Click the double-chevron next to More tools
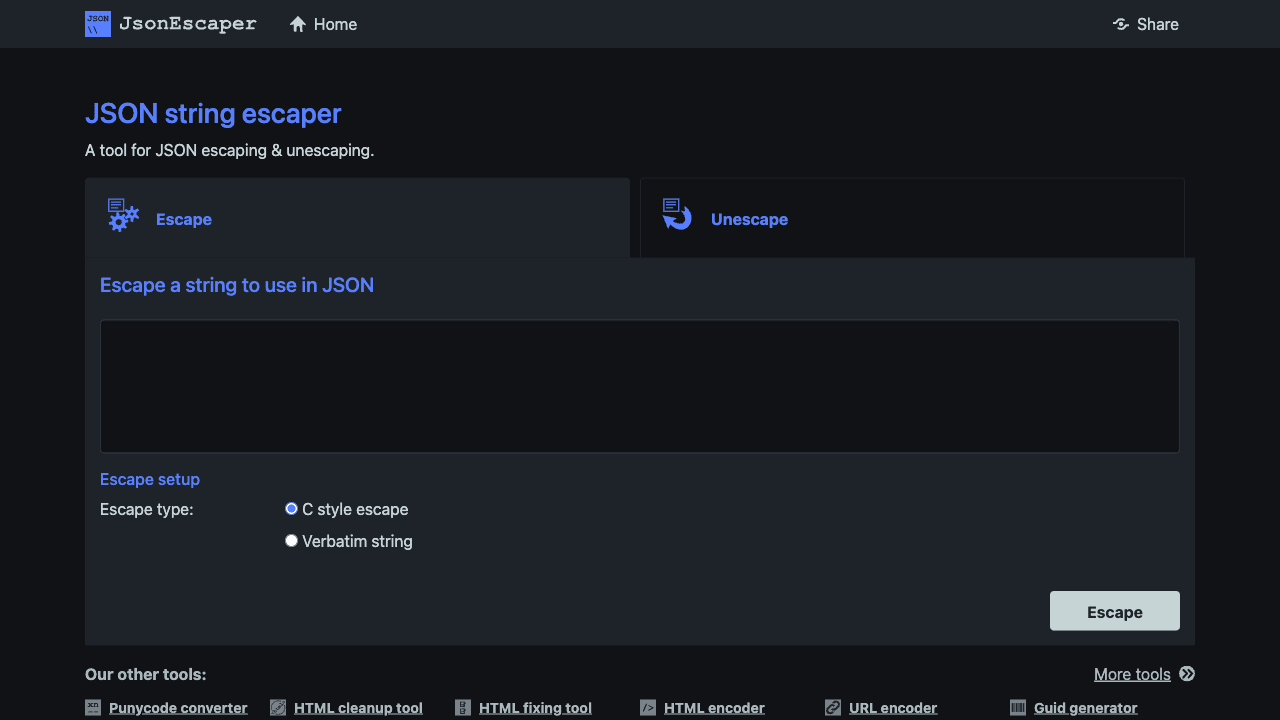 click(x=1187, y=674)
